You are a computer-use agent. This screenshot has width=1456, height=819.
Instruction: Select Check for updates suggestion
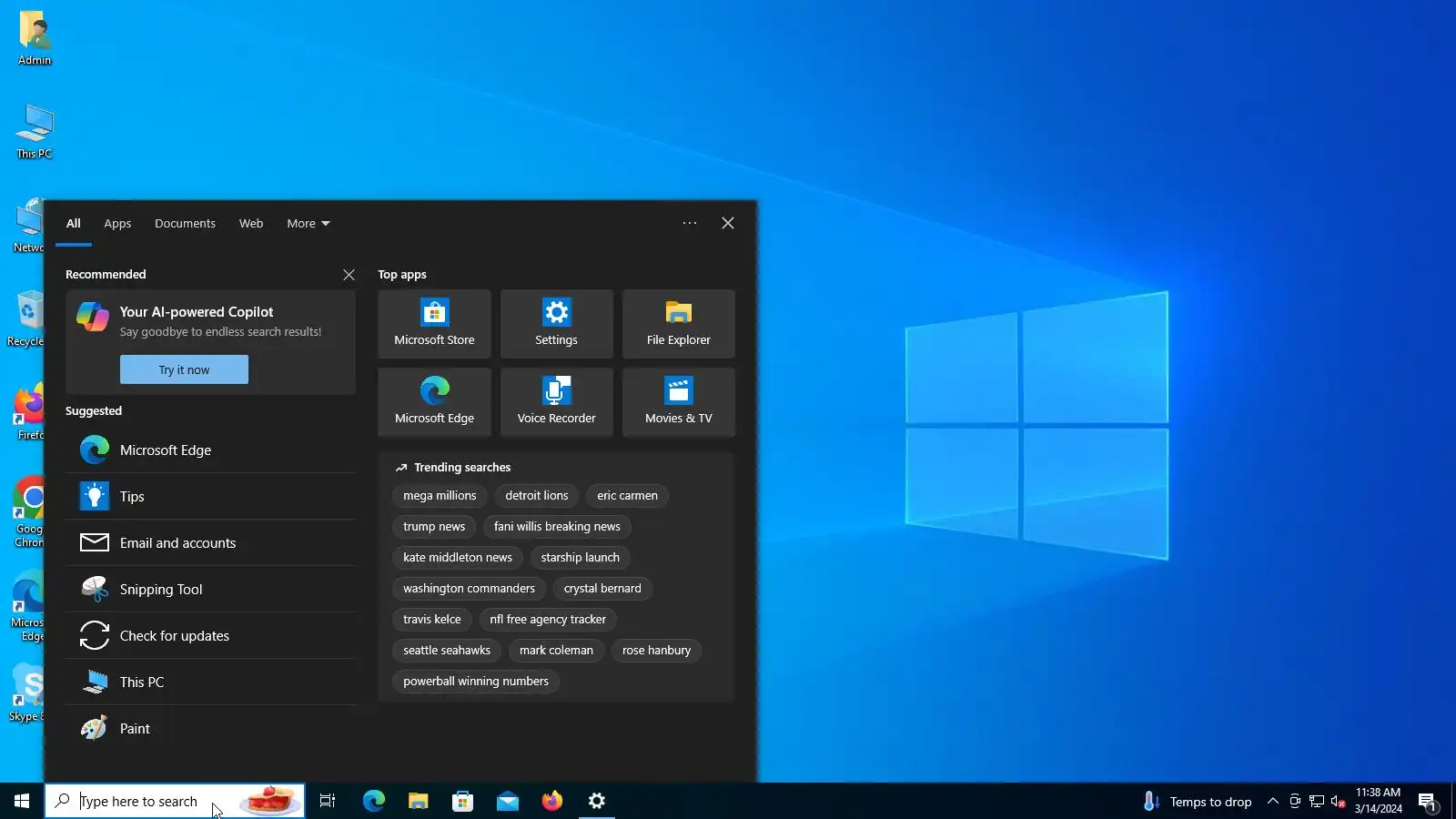[x=210, y=635]
